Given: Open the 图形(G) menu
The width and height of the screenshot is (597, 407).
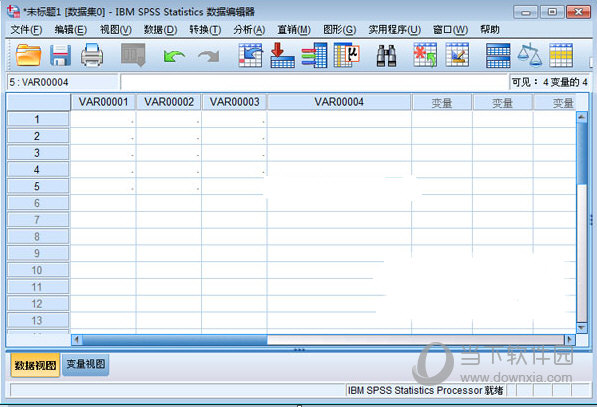Looking at the screenshot, I should coord(339,29).
